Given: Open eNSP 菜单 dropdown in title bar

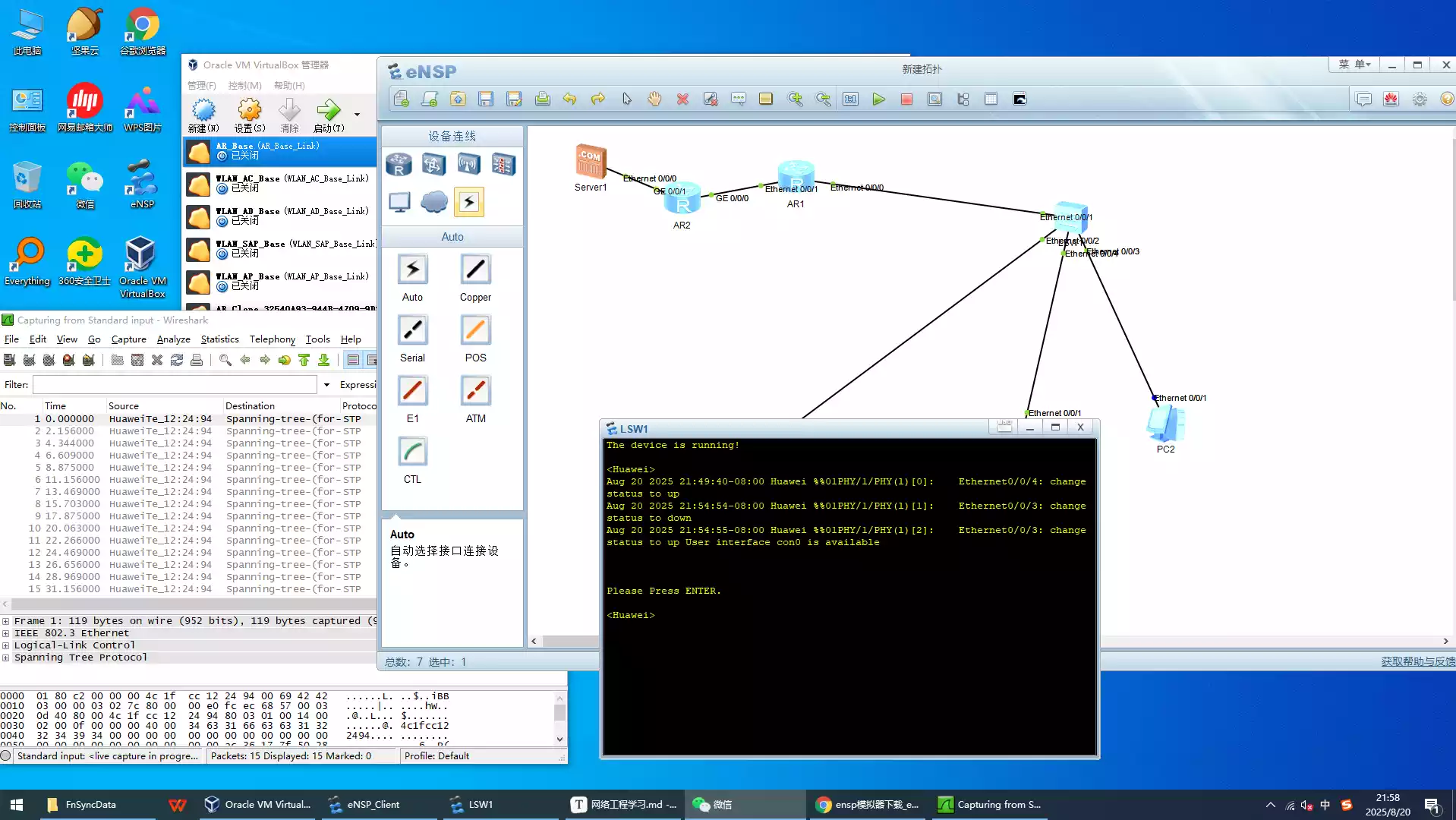Looking at the screenshot, I should pos(1354,65).
